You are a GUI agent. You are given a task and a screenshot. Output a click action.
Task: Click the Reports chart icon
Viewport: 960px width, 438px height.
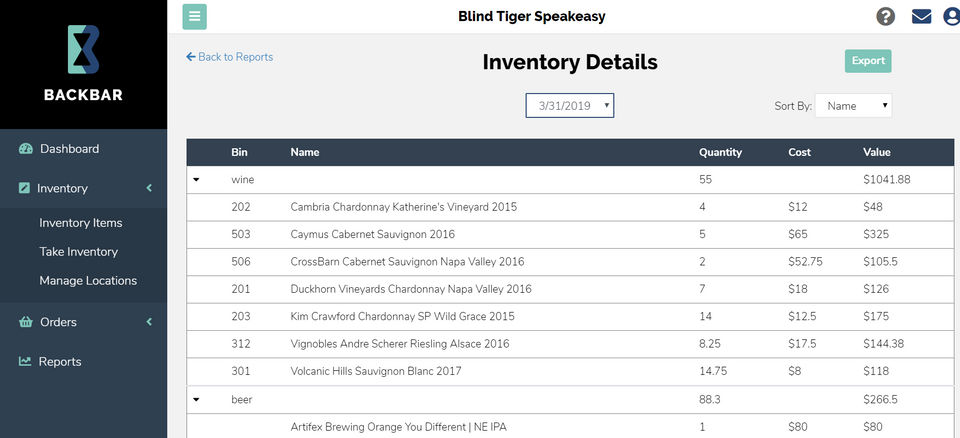[25, 361]
